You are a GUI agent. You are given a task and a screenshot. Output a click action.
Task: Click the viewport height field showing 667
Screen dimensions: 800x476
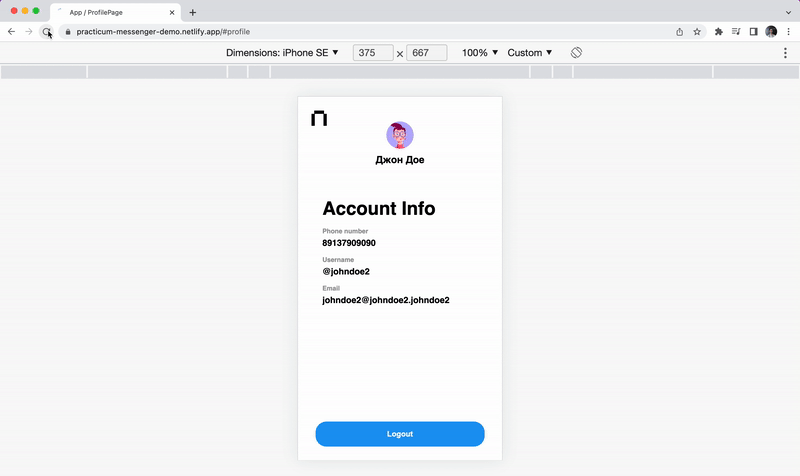pyautogui.click(x=426, y=53)
